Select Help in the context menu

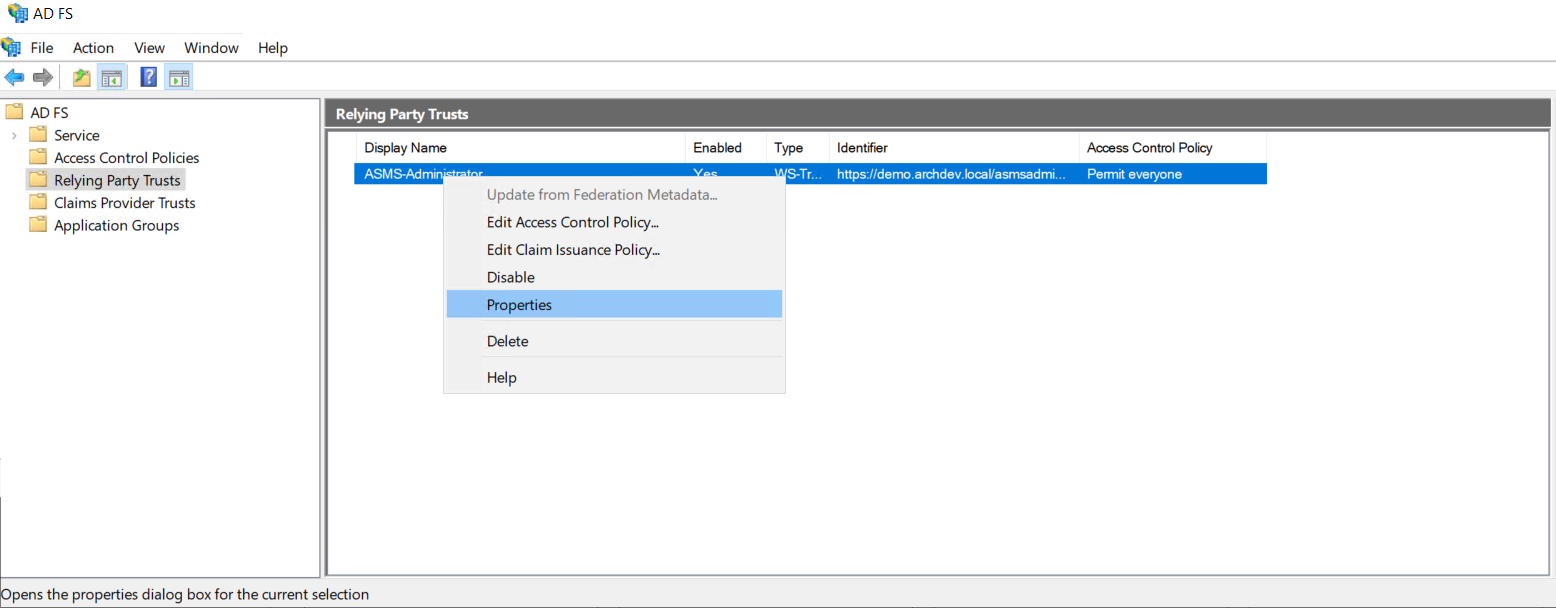[614, 377]
